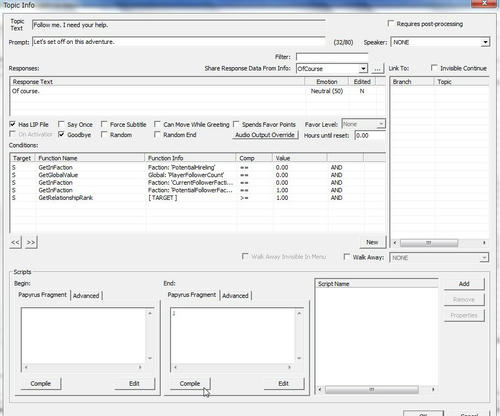Click left arrow of Link To scrollbar

pos(395,243)
